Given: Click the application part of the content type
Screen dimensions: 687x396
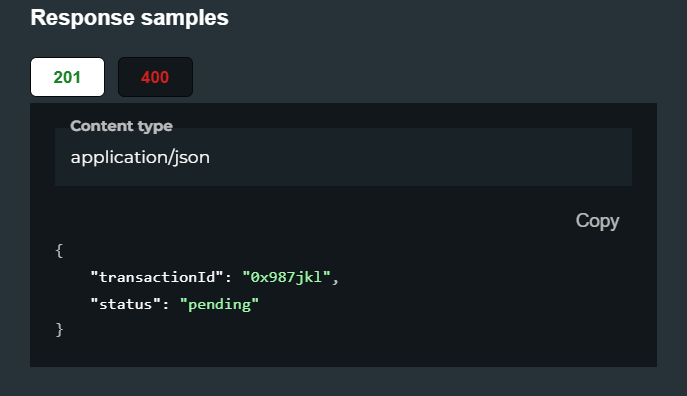Looking at the screenshot, I should pos(118,158).
